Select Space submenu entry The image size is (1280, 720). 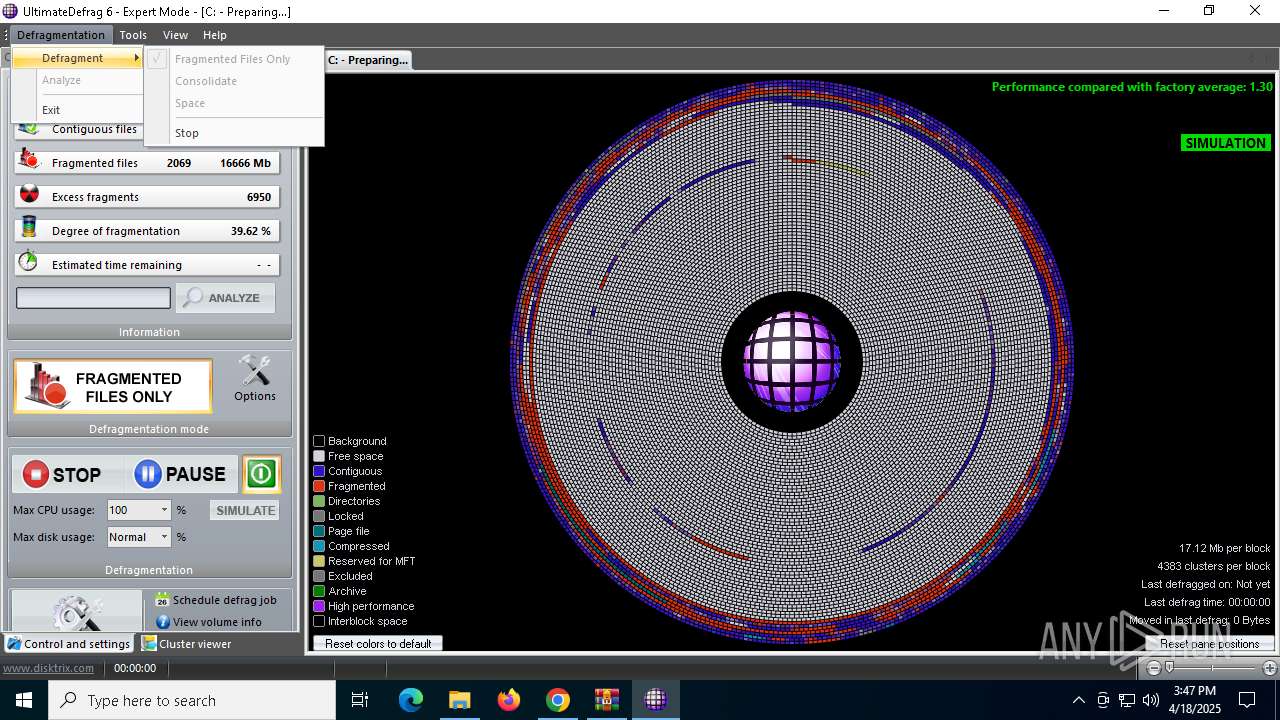234,103
